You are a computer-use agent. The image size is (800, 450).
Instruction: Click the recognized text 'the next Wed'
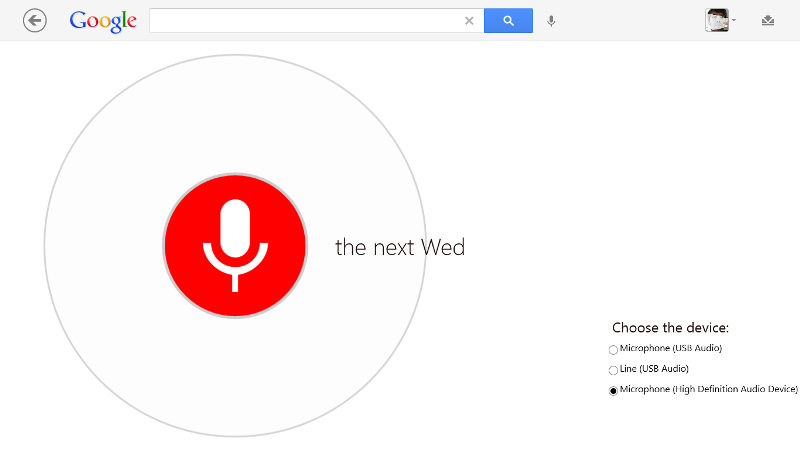coord(400,247)
